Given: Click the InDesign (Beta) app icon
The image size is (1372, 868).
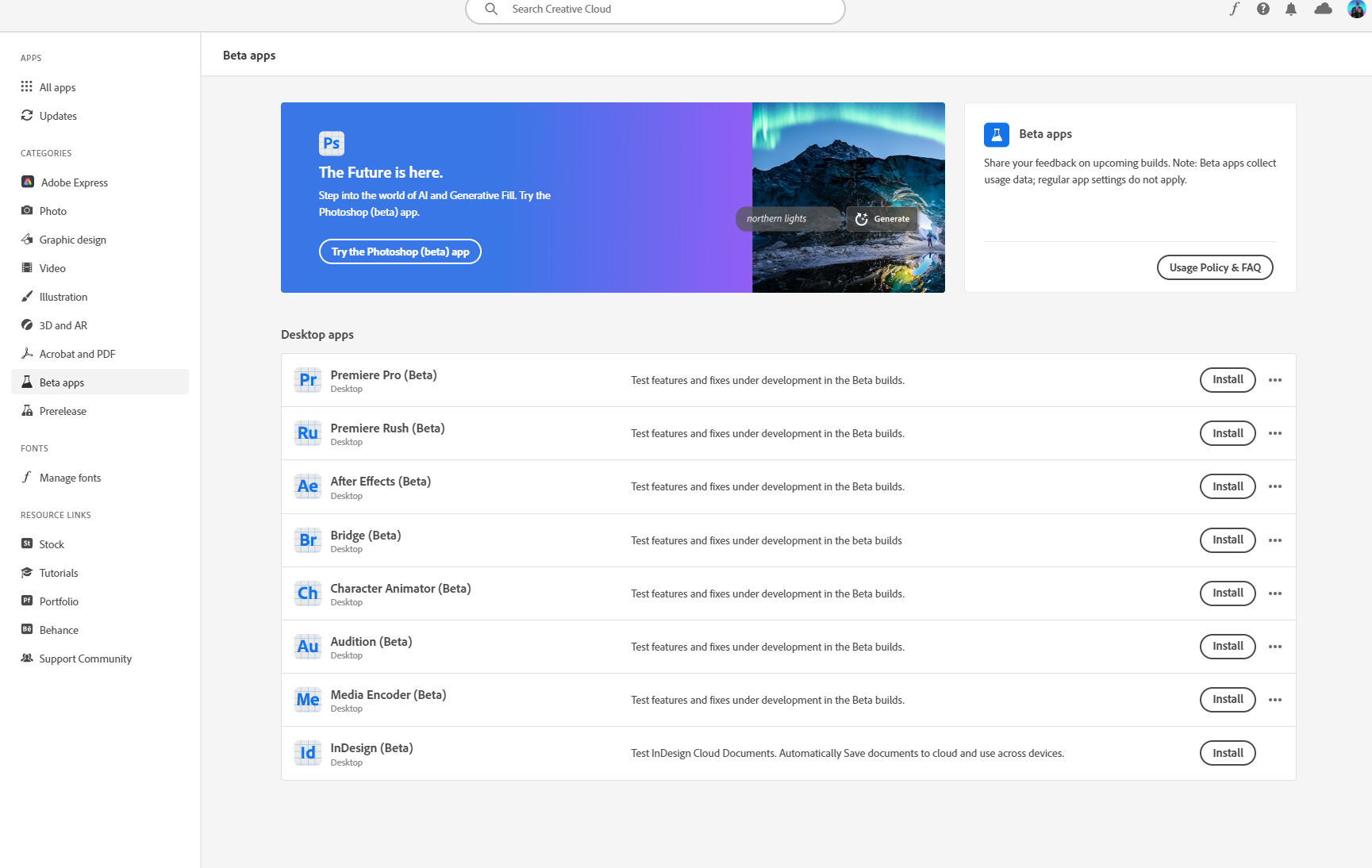Looking at the screenshot, I should [x=307, y=752].
